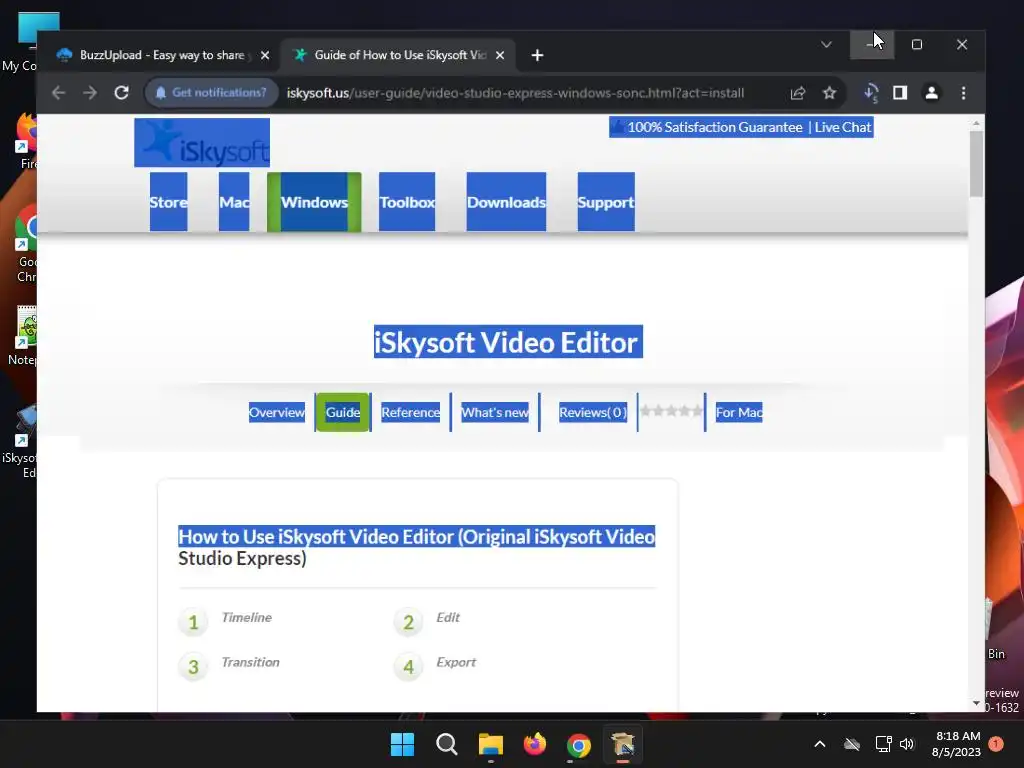Switch to the BuzzUpload tab
The width and height of the screenshot is (1024, 768).
coord(162,56)
